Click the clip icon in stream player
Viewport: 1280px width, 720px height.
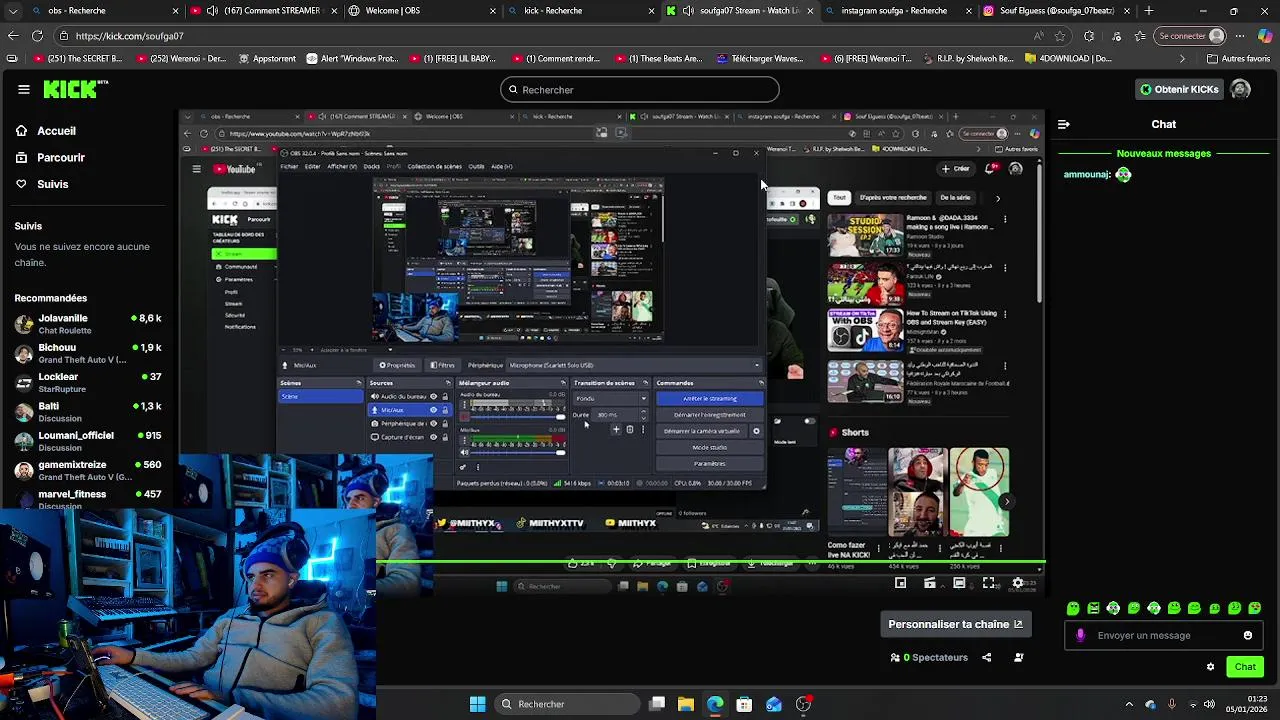pos(930,583)
